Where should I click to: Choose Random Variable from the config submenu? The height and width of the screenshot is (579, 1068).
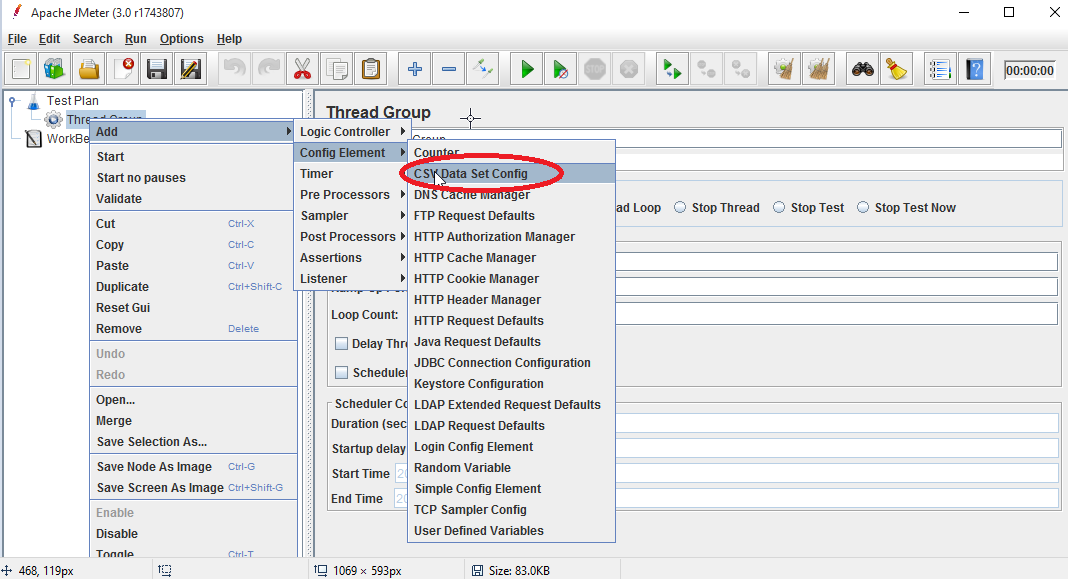[512, 468]
